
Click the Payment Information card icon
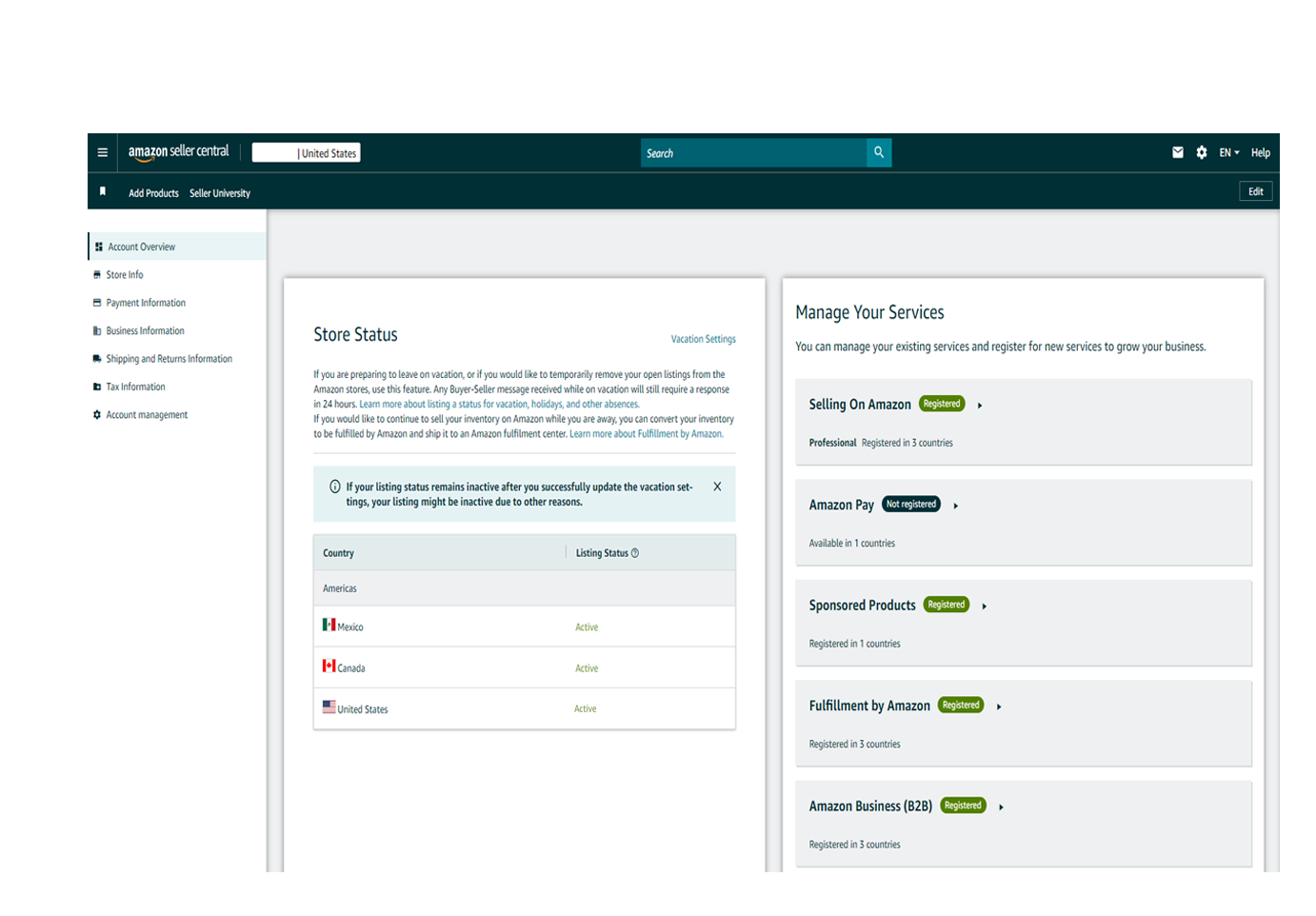click(x=97, y=303)
